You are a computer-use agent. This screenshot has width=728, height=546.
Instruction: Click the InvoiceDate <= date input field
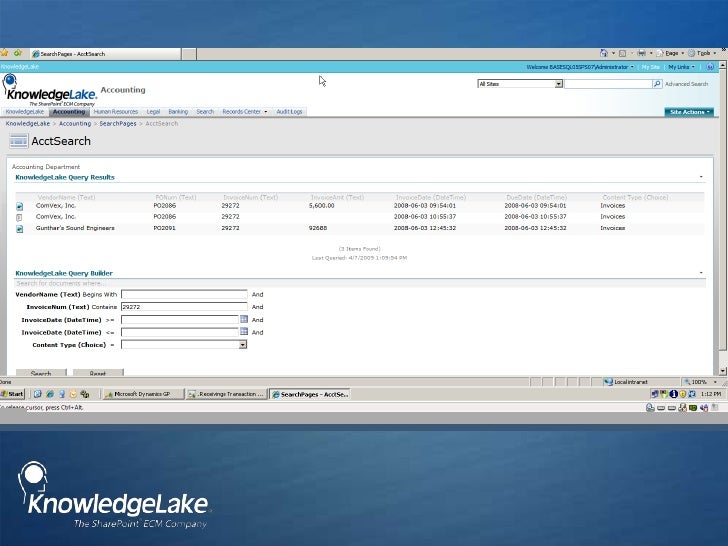[180, 332]
